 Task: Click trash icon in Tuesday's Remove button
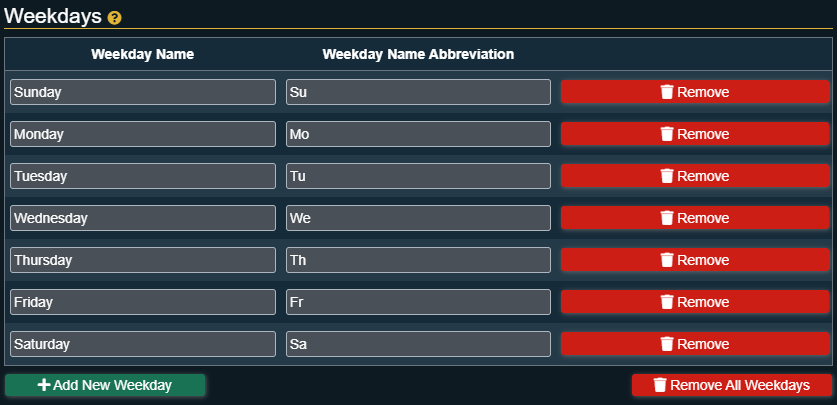pyautogui.click(x=667, y=176)
